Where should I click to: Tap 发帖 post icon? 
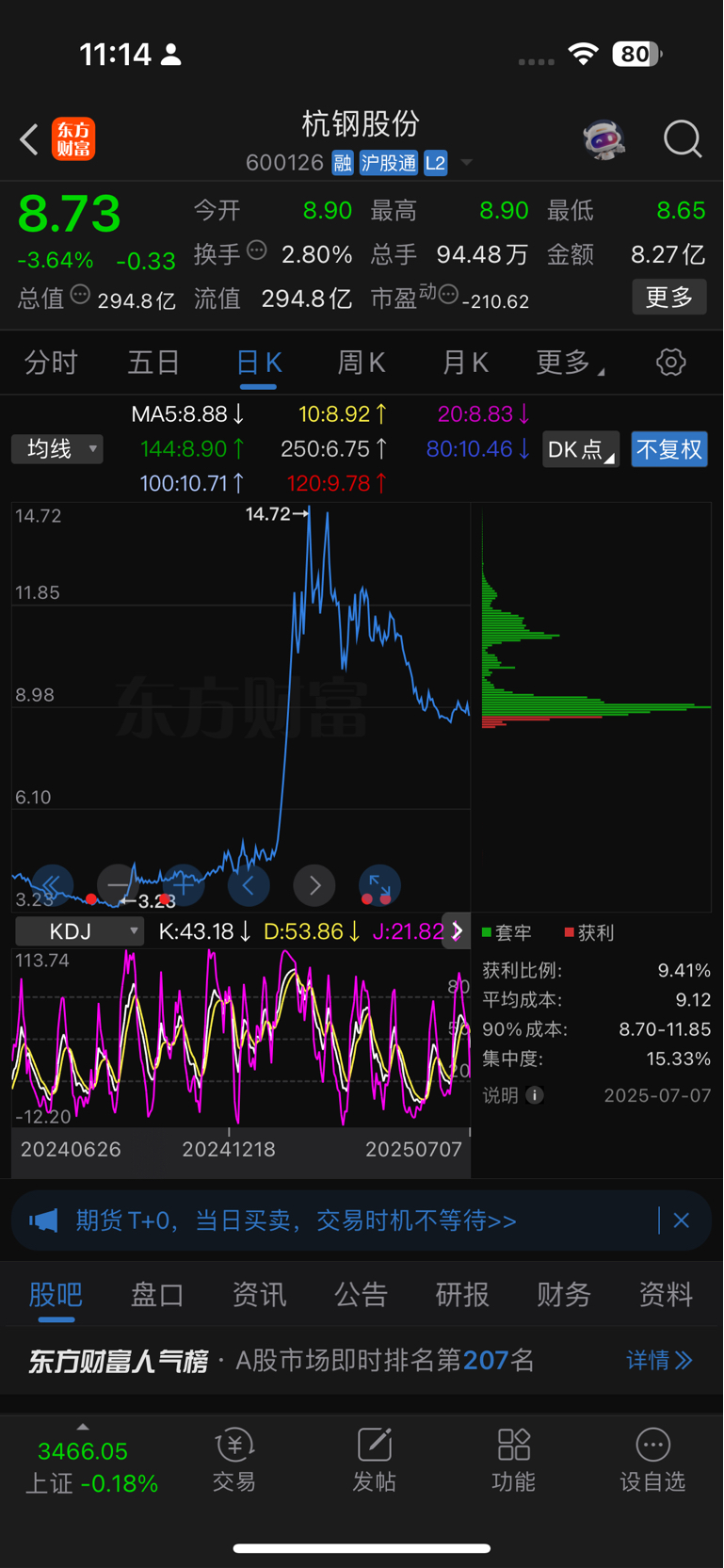tap(374, 1460)
